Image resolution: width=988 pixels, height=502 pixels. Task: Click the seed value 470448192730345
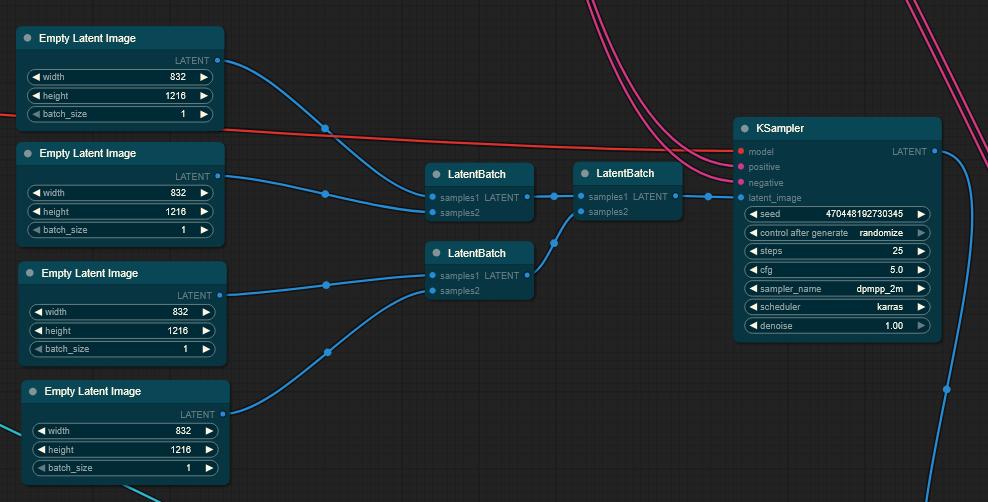864,214
